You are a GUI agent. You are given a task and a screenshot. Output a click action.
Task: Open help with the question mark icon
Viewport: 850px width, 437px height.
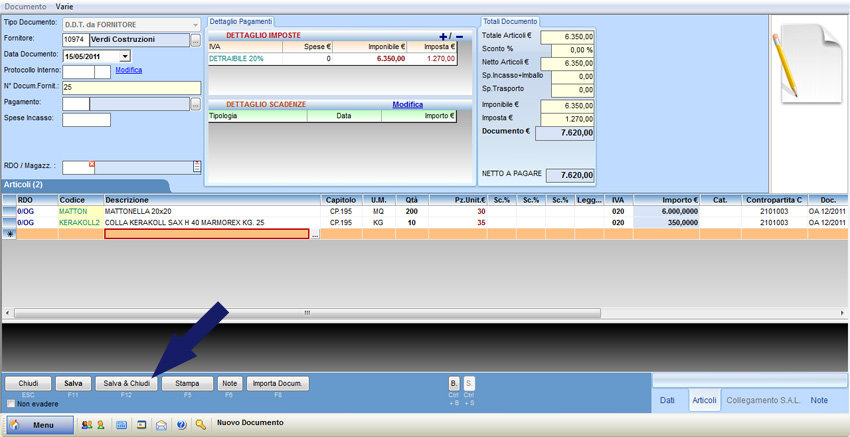pyautogui.click(x=181, y=425)
